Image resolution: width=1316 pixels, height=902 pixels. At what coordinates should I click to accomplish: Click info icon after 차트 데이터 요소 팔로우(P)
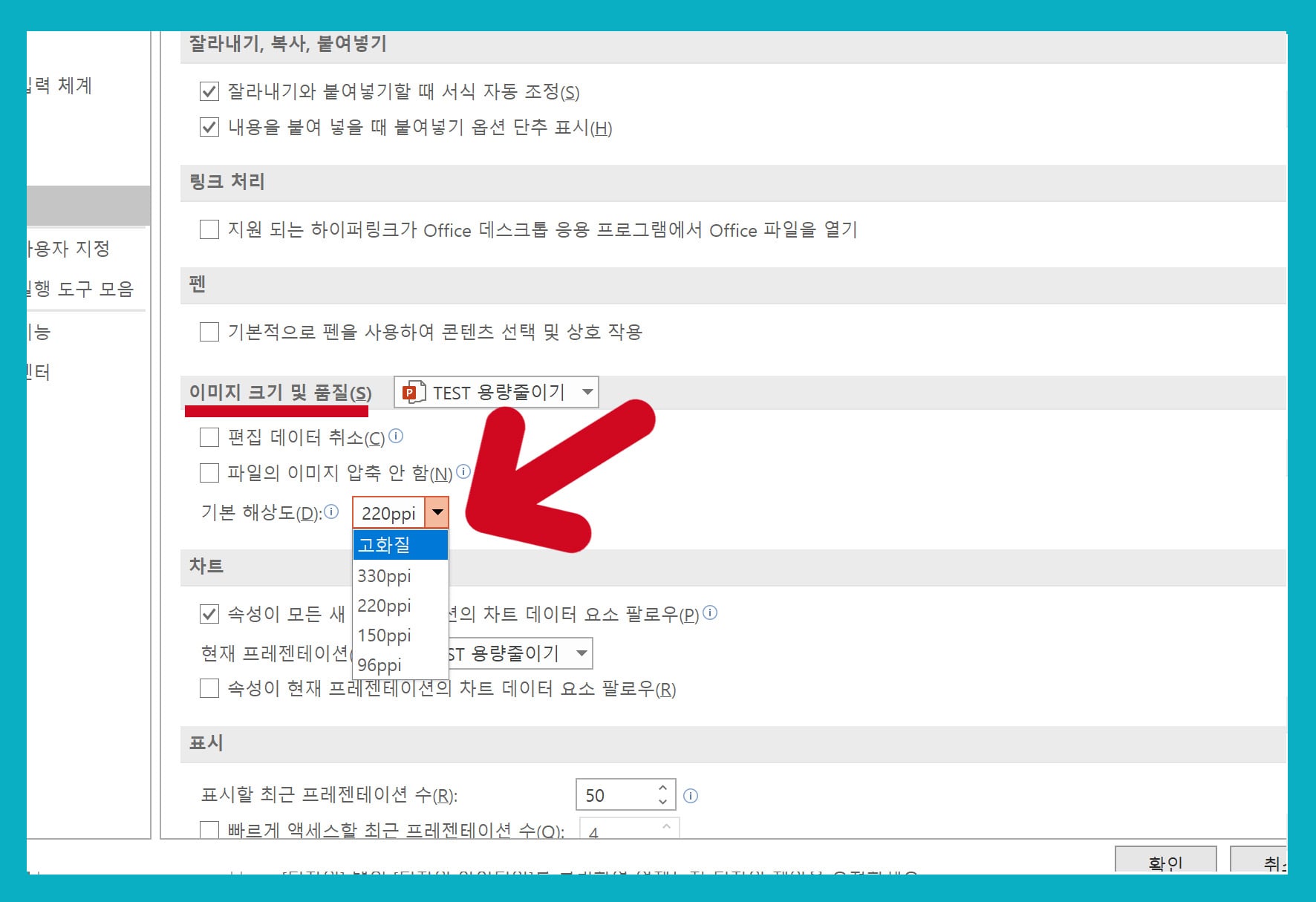[710, 612]
